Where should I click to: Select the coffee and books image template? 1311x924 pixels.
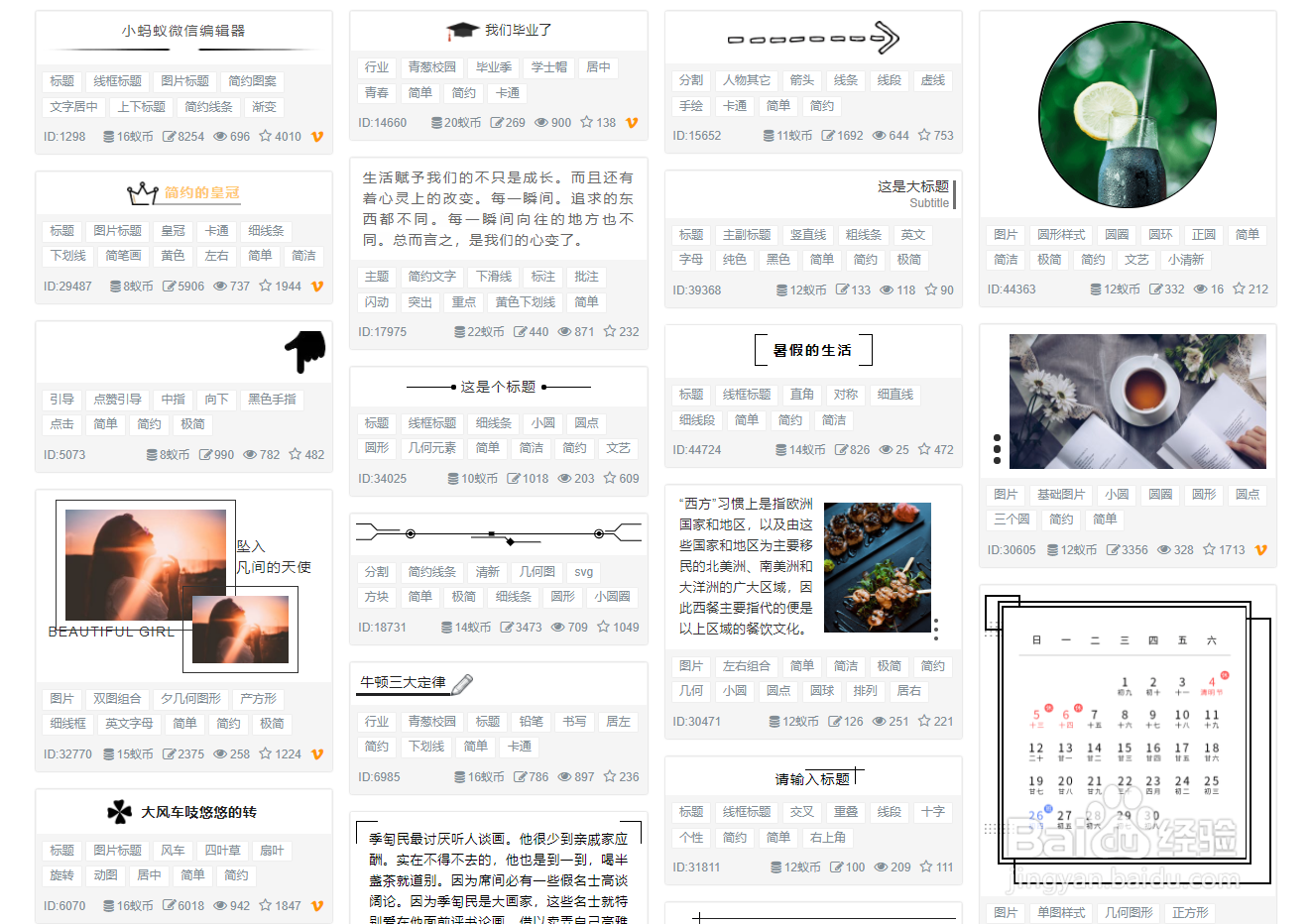click(x=1137, y=402)
